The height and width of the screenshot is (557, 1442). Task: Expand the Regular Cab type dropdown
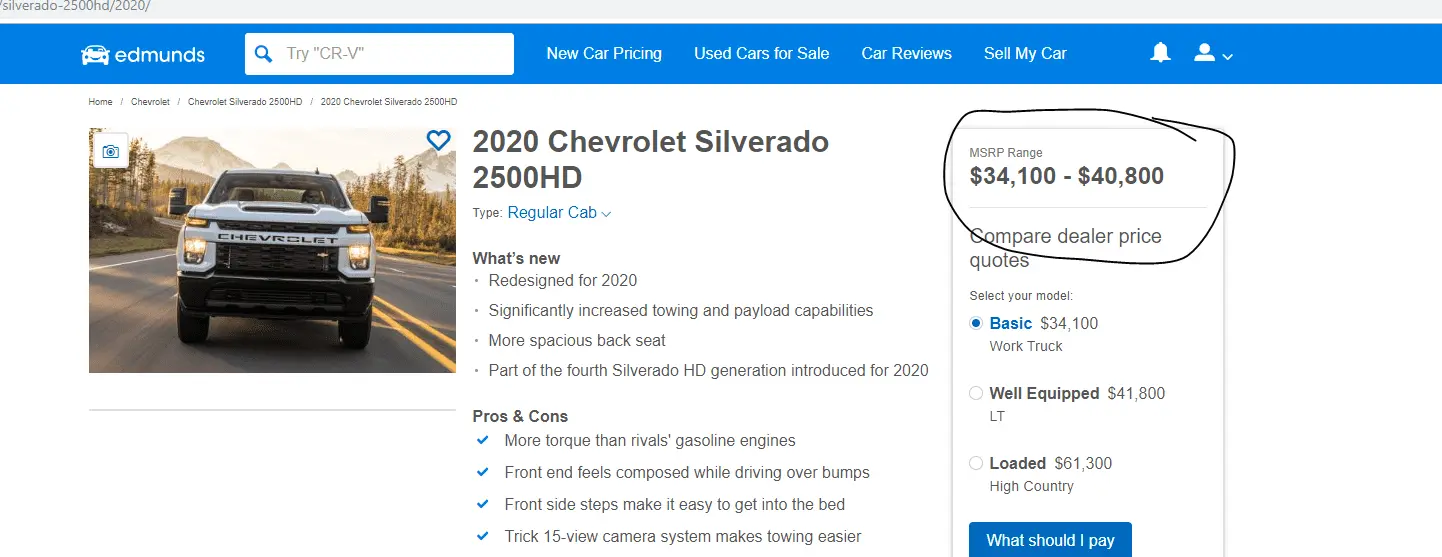coord(559,213)
